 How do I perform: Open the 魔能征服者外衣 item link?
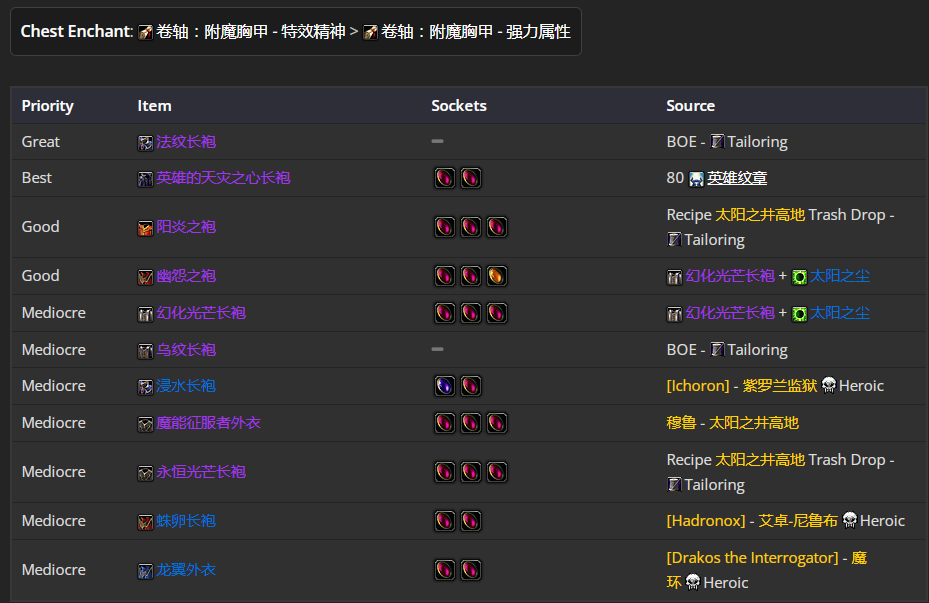(x=209, y=423)
